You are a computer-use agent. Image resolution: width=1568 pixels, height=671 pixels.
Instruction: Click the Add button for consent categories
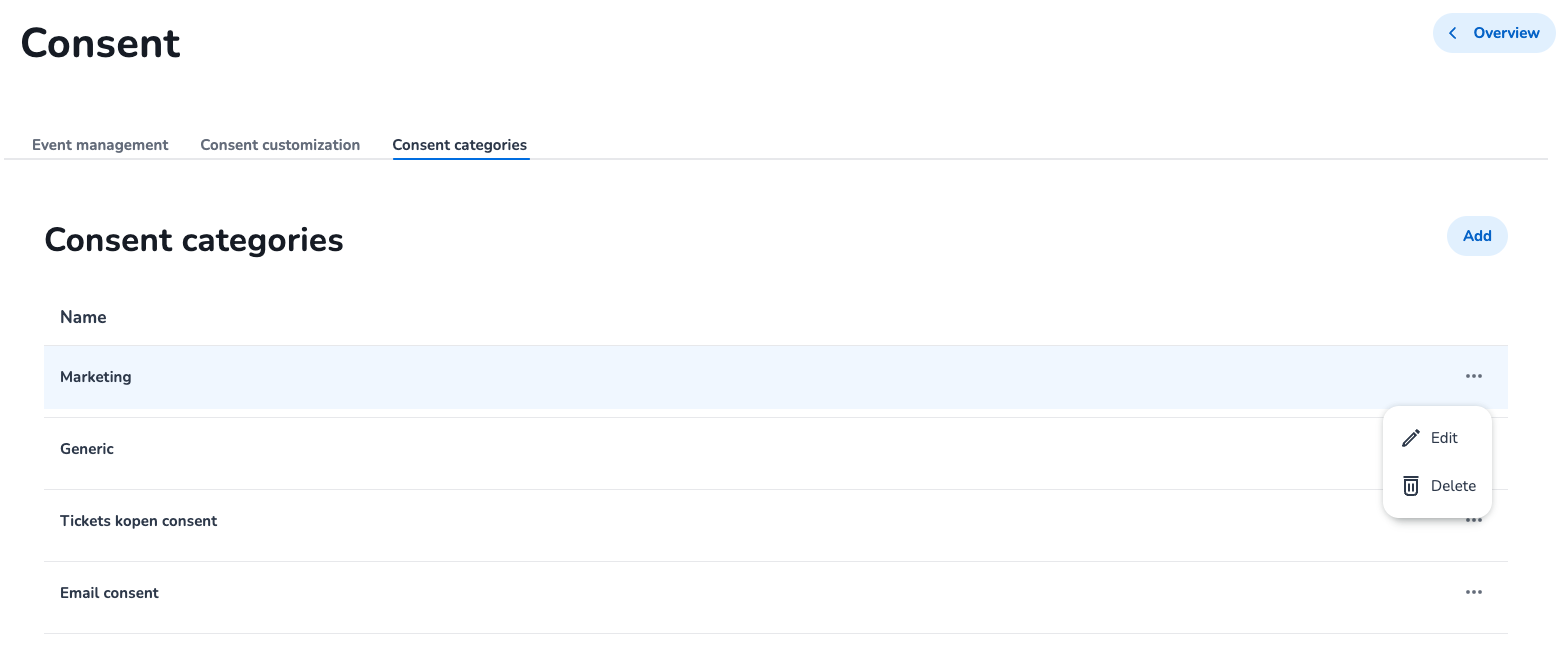1477,236
